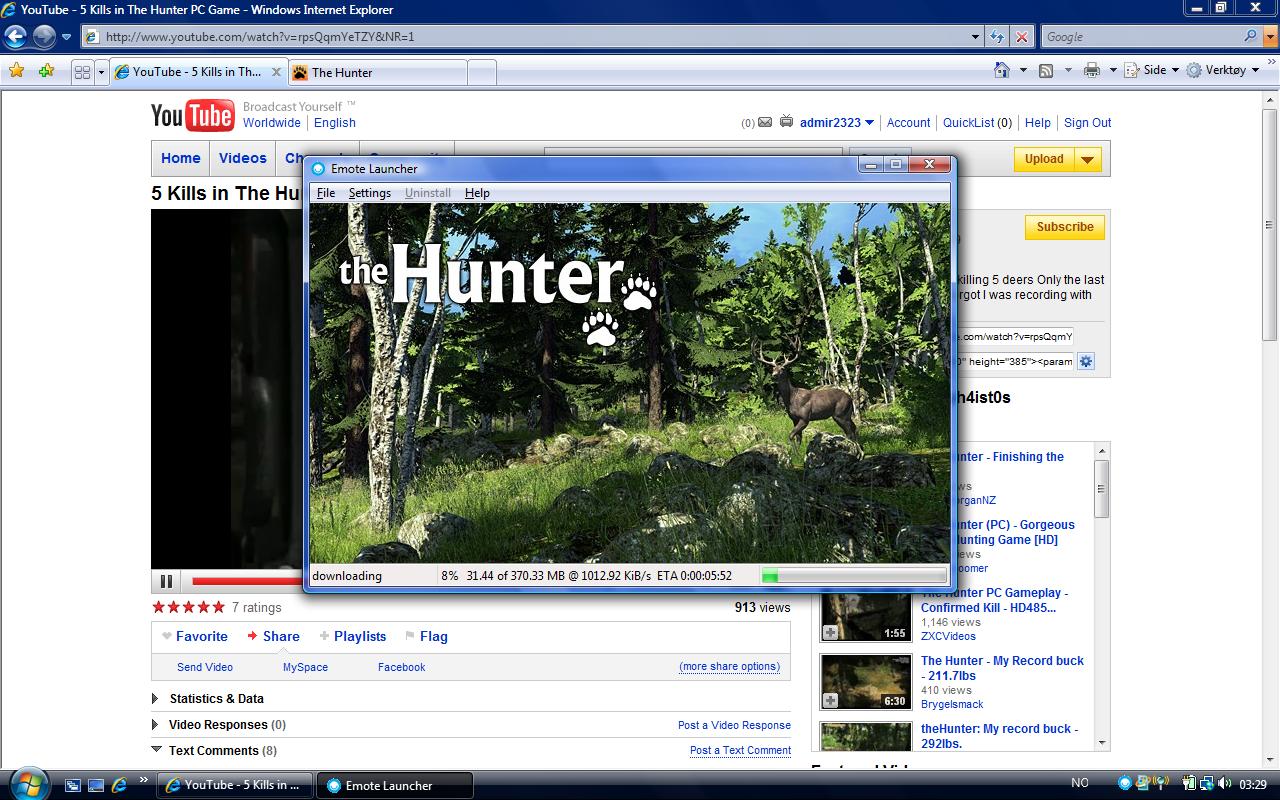Open the tab list dropdown arrow
Image resolution: width=1280 pixels, height=800 pixels.
(101, 72)
